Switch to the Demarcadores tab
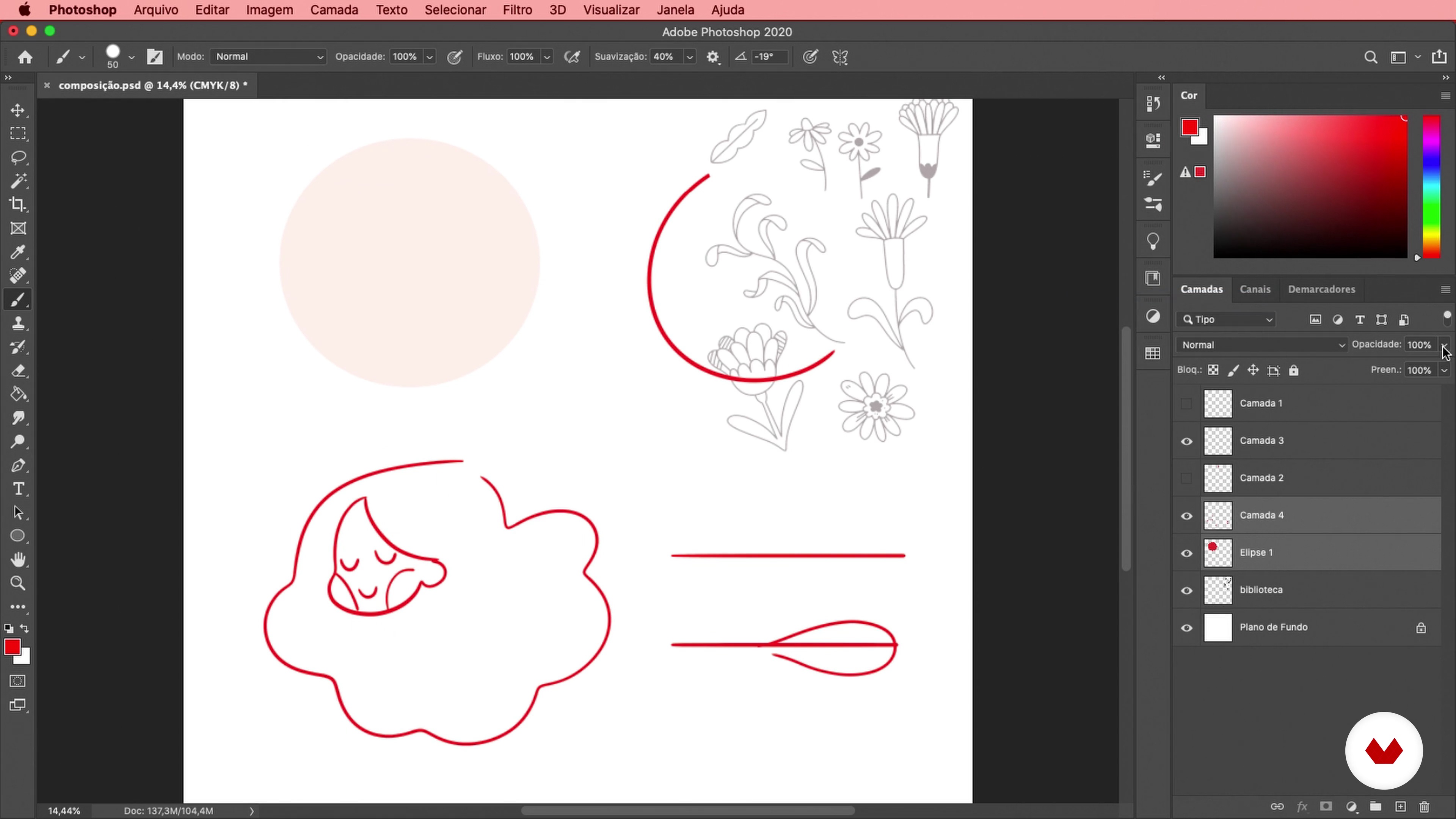 [x=1321, y=289]
